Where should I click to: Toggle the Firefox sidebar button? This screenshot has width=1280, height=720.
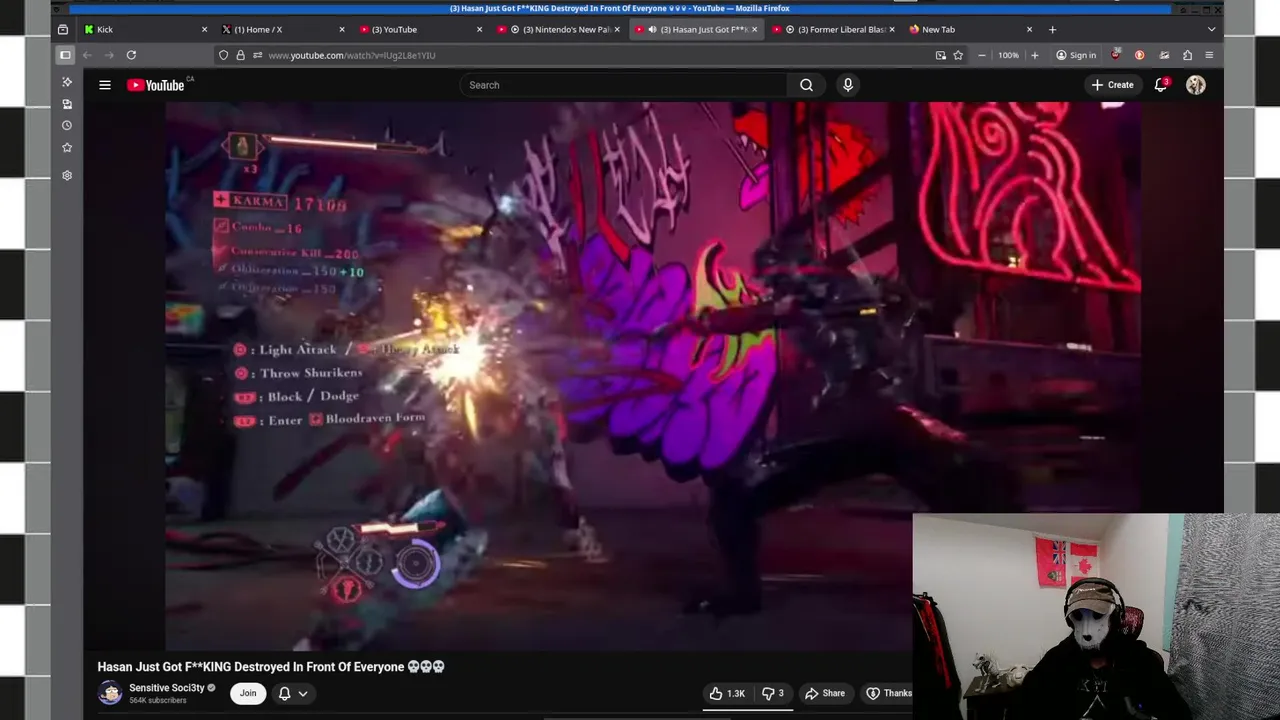(x=65, y=55)
